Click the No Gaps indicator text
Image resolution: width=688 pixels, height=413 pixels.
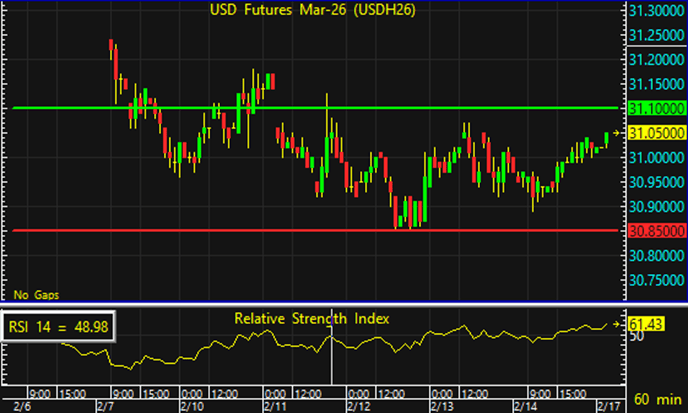click(34, 295)
